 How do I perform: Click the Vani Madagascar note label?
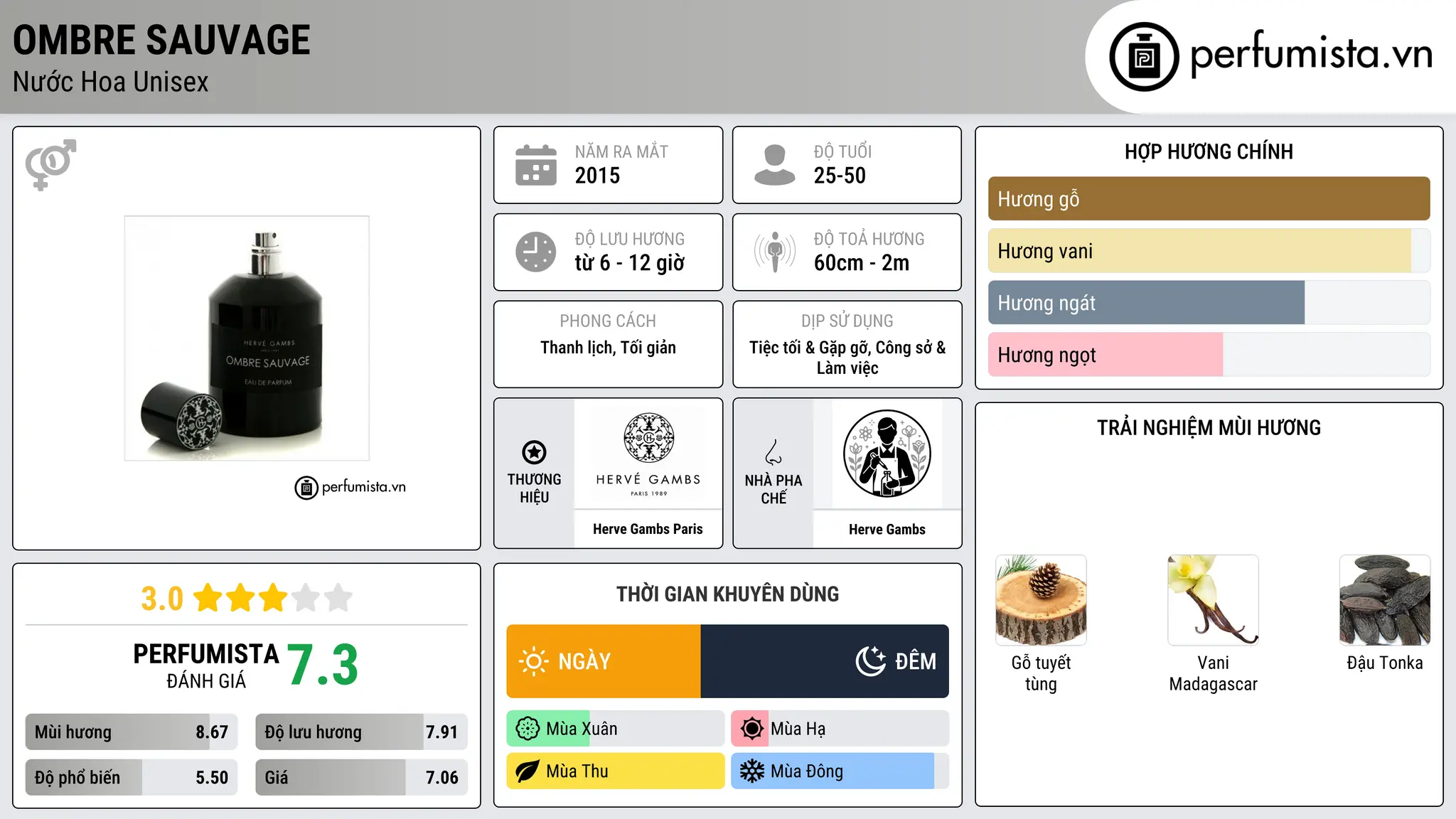(1213, 673)
